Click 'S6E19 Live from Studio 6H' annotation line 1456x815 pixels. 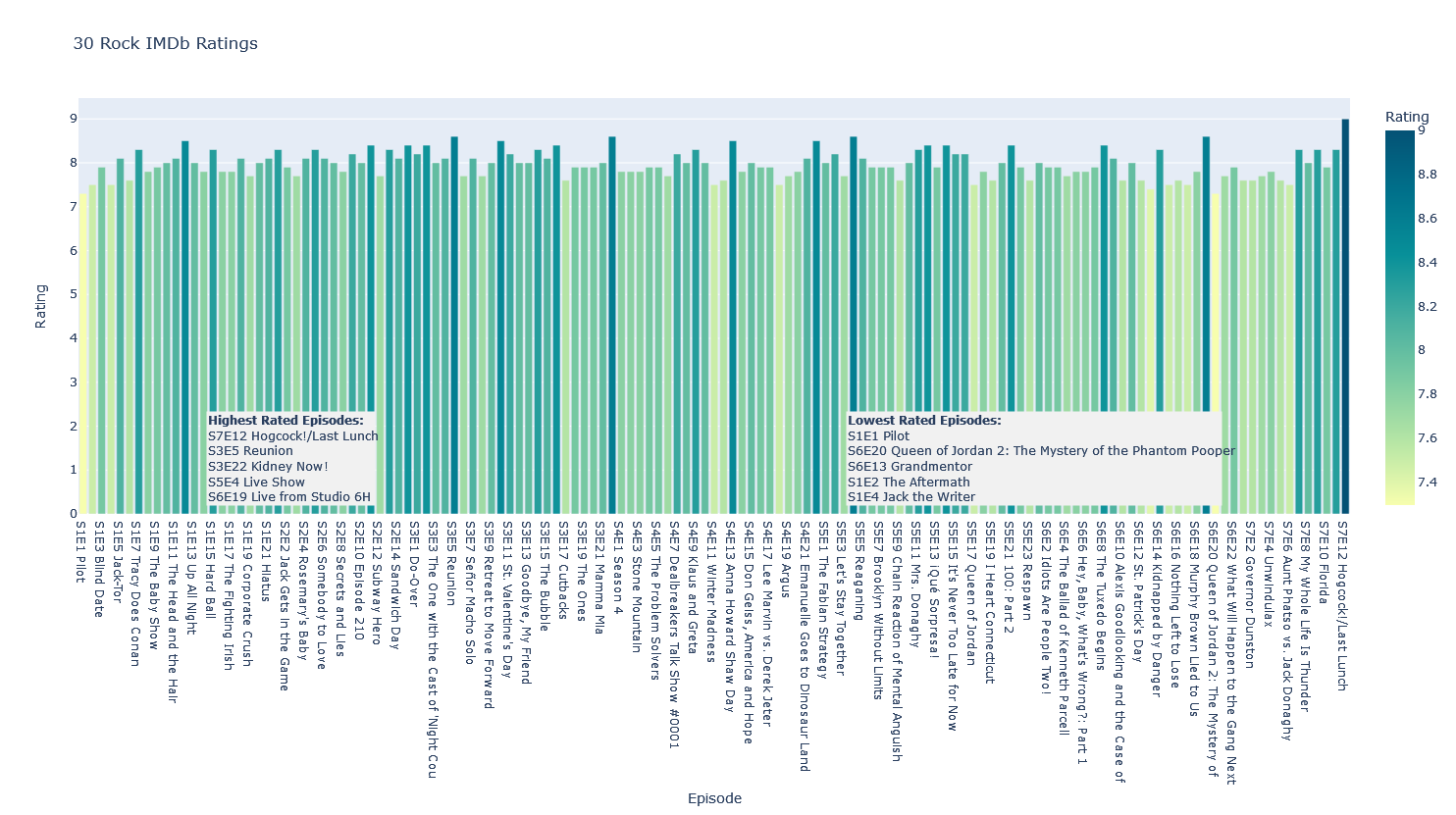click(289, 497)
